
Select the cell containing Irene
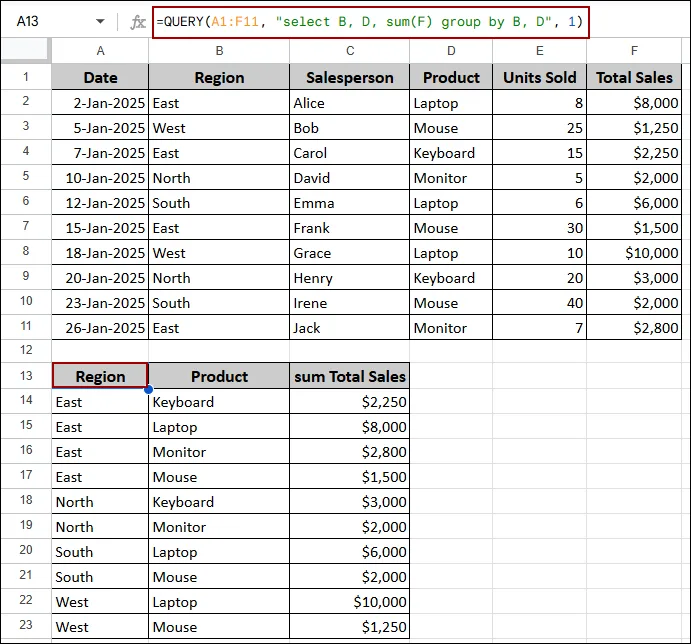(x=350, y=303)
